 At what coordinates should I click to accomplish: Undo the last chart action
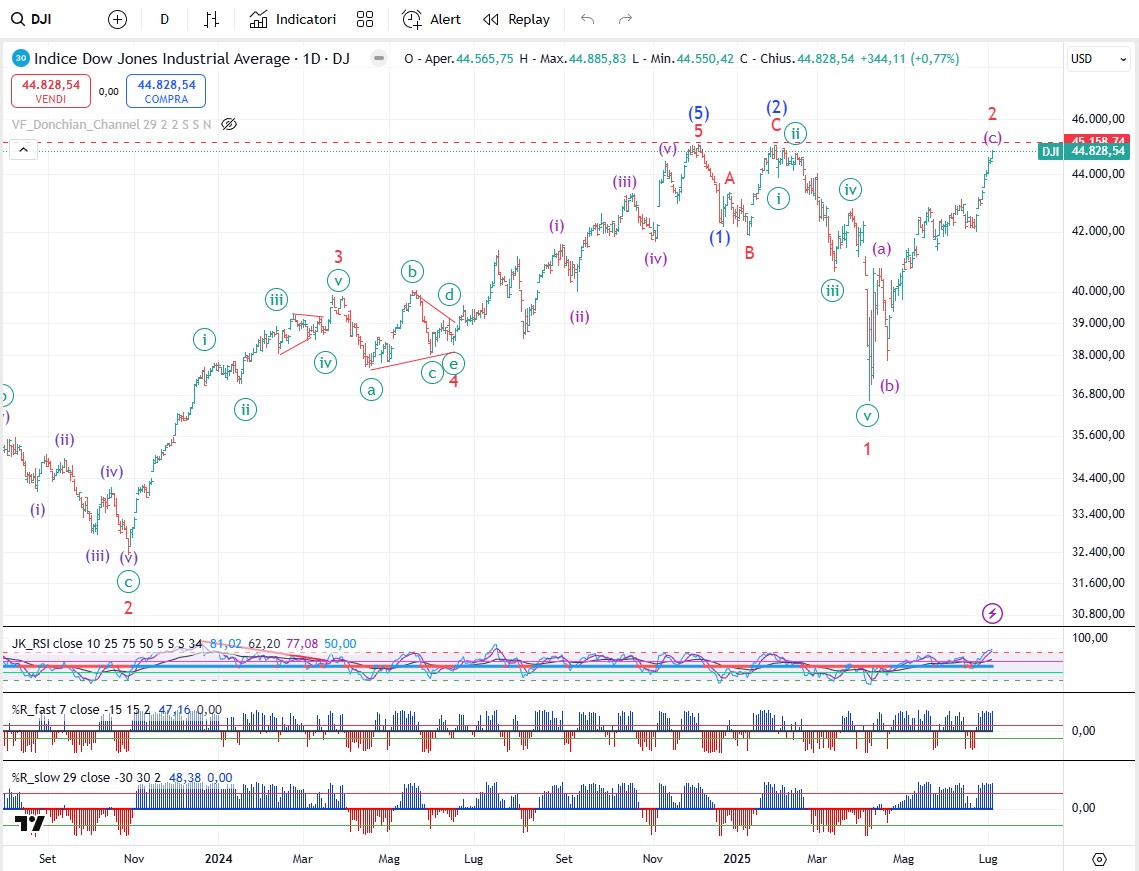(x=588, y=20)
